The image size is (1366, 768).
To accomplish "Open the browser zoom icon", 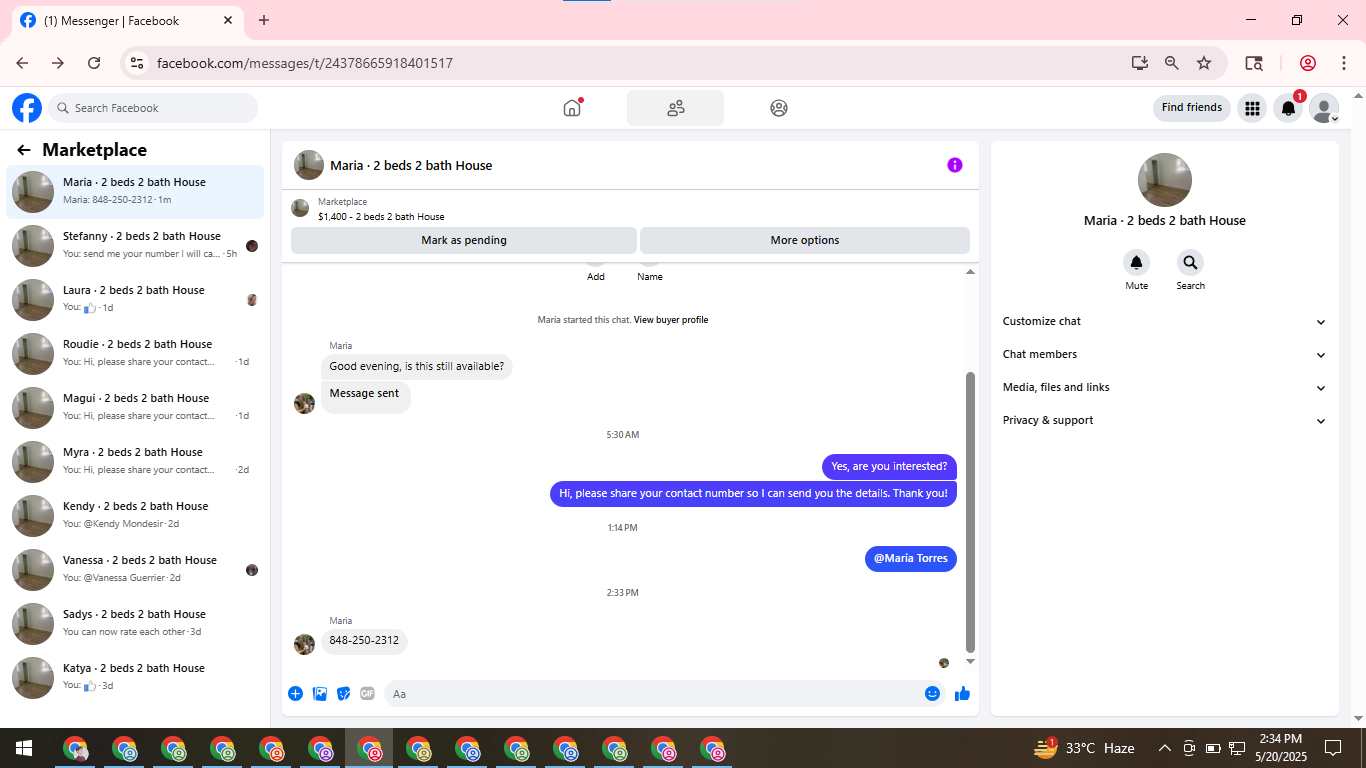I will pyautogui.click(x=1172, y=63).
